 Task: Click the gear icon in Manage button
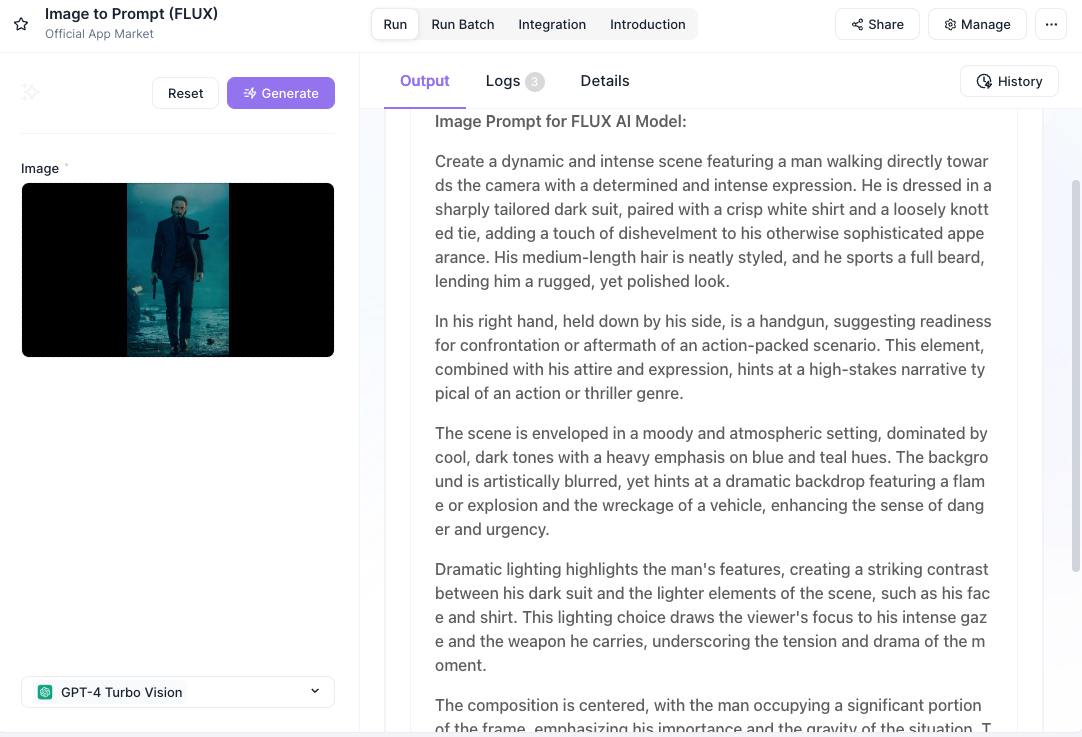point(950,25)
